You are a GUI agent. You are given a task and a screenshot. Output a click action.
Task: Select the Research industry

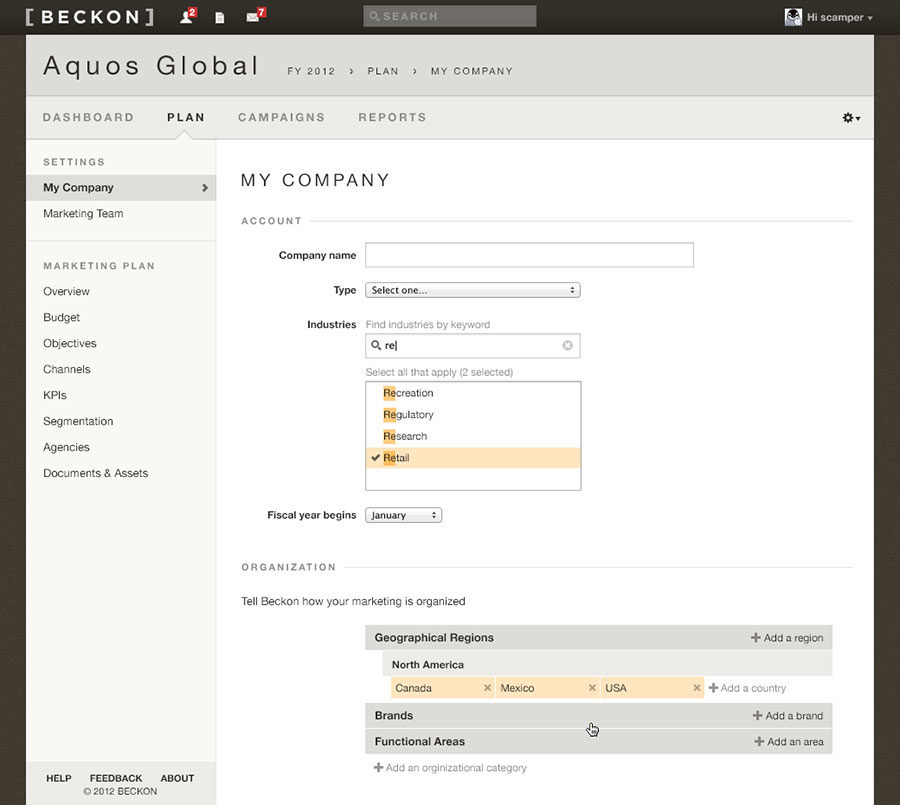pos(473,436)
